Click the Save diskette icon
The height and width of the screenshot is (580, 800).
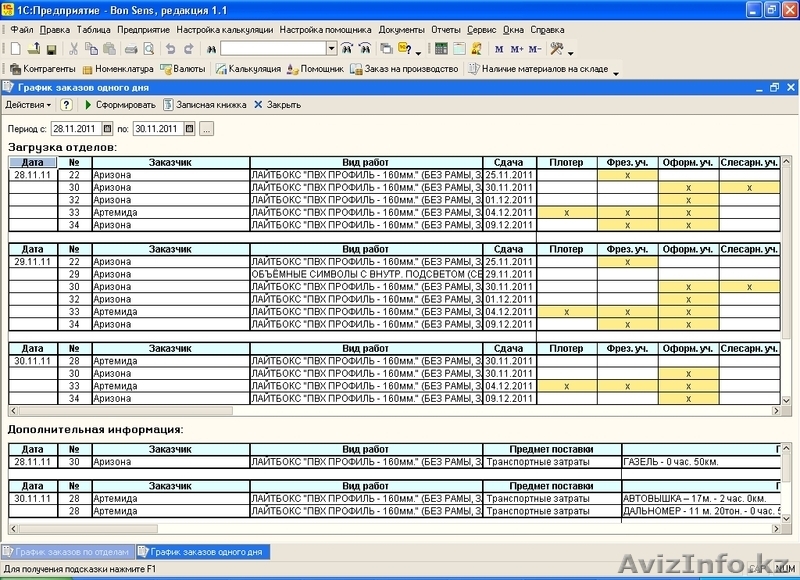50,48
